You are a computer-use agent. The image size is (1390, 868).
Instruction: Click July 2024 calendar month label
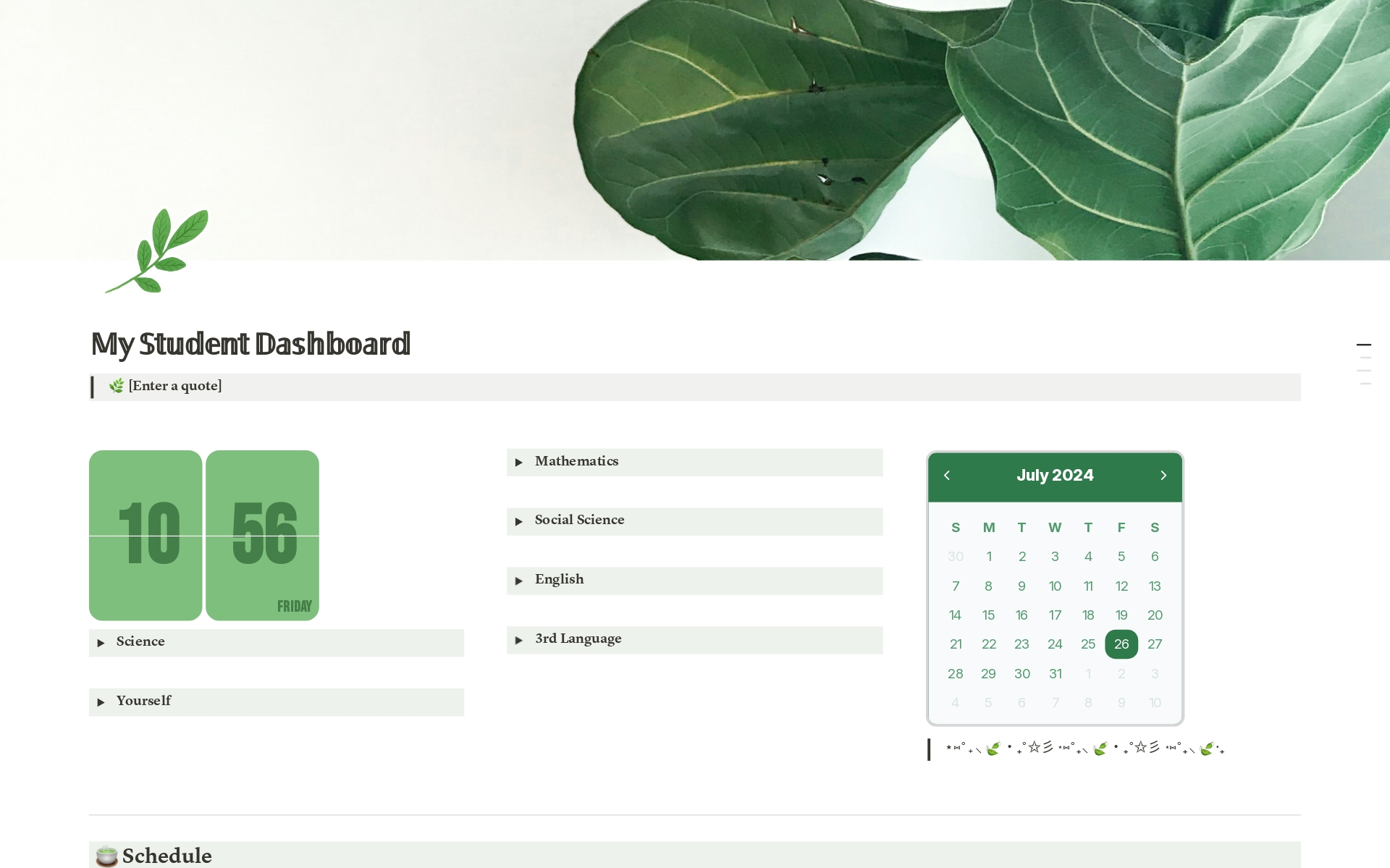coord(1055,475)
